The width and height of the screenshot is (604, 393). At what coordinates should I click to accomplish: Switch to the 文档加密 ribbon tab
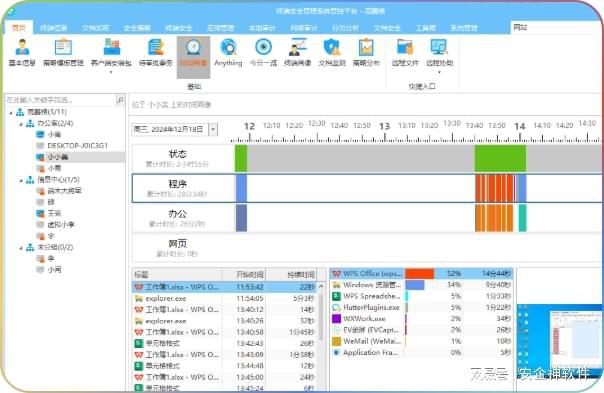point(95,28)
